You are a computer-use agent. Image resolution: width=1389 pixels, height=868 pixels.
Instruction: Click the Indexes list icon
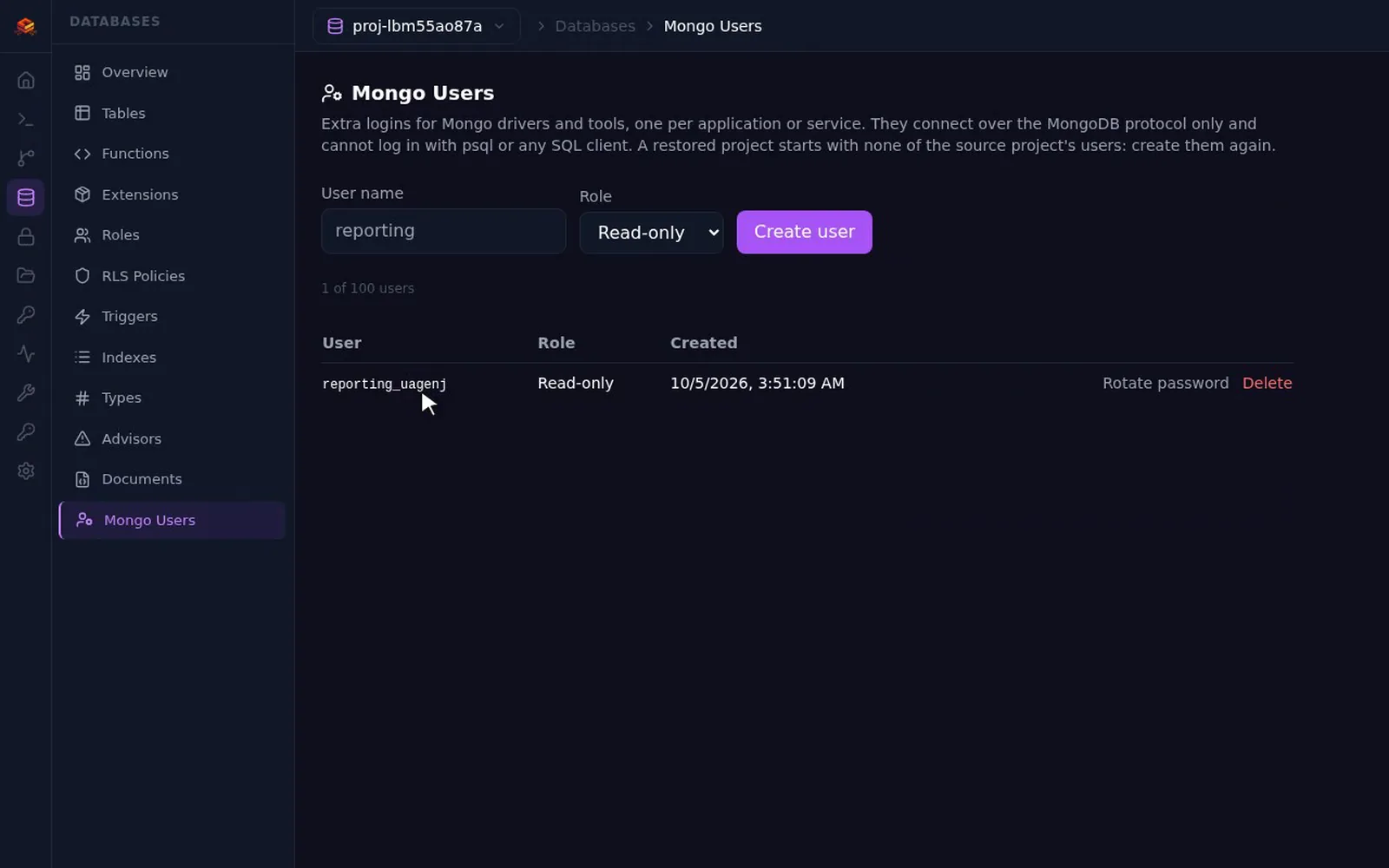pyautogui.click(x=82, y=358)
